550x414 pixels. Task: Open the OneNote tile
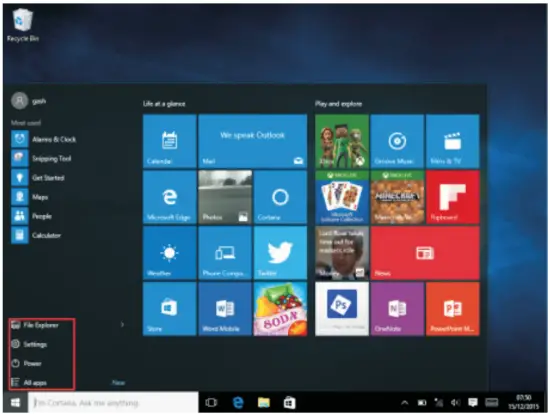click(397, 309)
